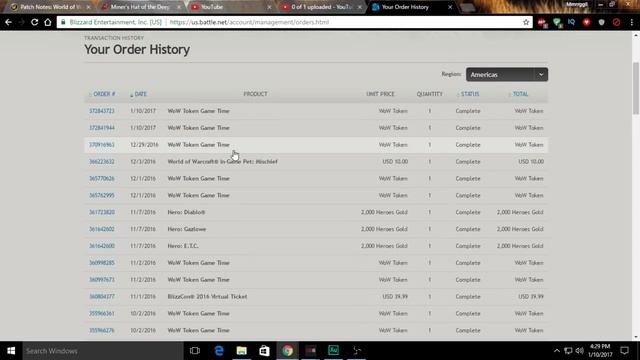640x360 pixels.
Task: Open the Adblock Plus extension
Action: click(542, 23)
